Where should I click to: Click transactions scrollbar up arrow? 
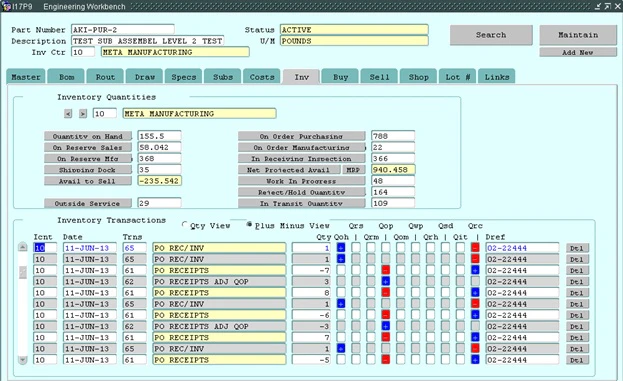click(x=23, y=247)
